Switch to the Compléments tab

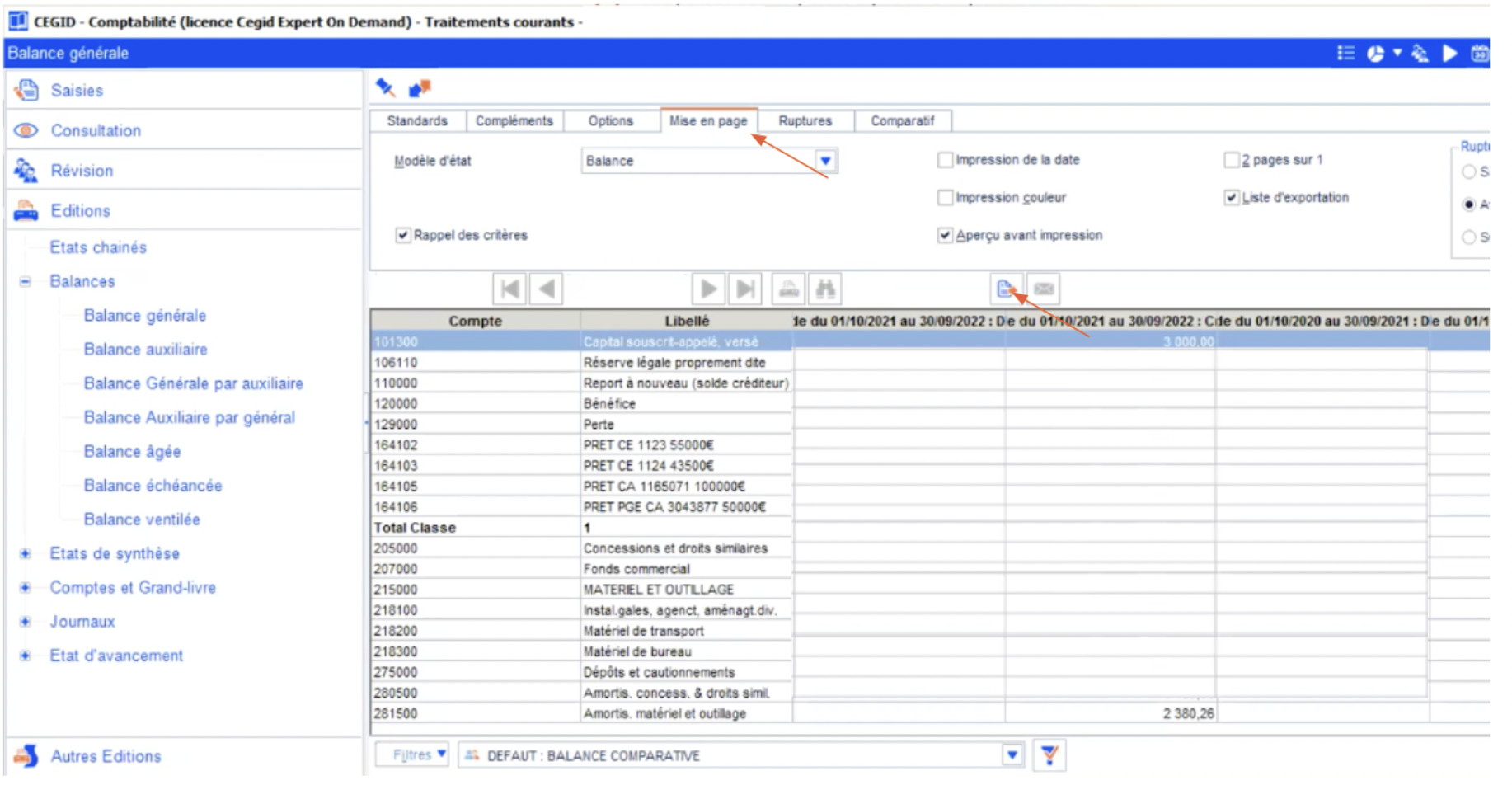[514, 120]
